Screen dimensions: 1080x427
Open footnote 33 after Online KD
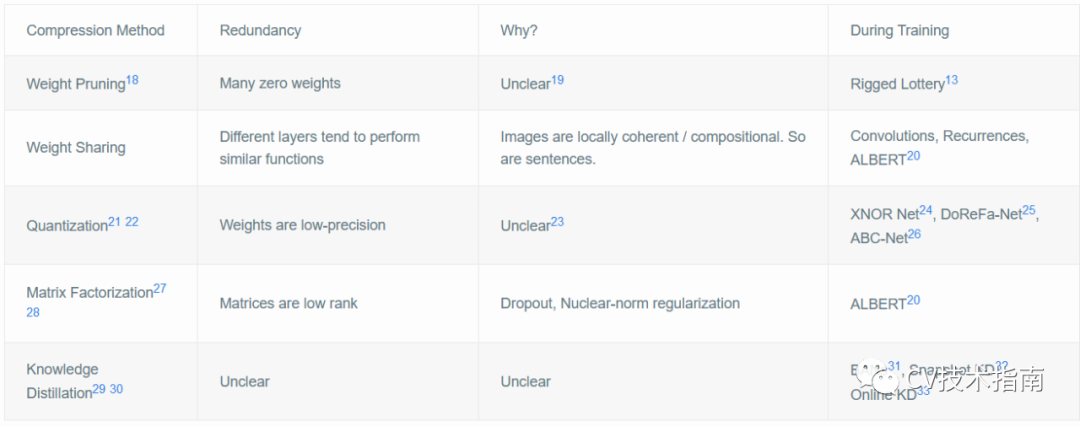[x=923, y=391]
